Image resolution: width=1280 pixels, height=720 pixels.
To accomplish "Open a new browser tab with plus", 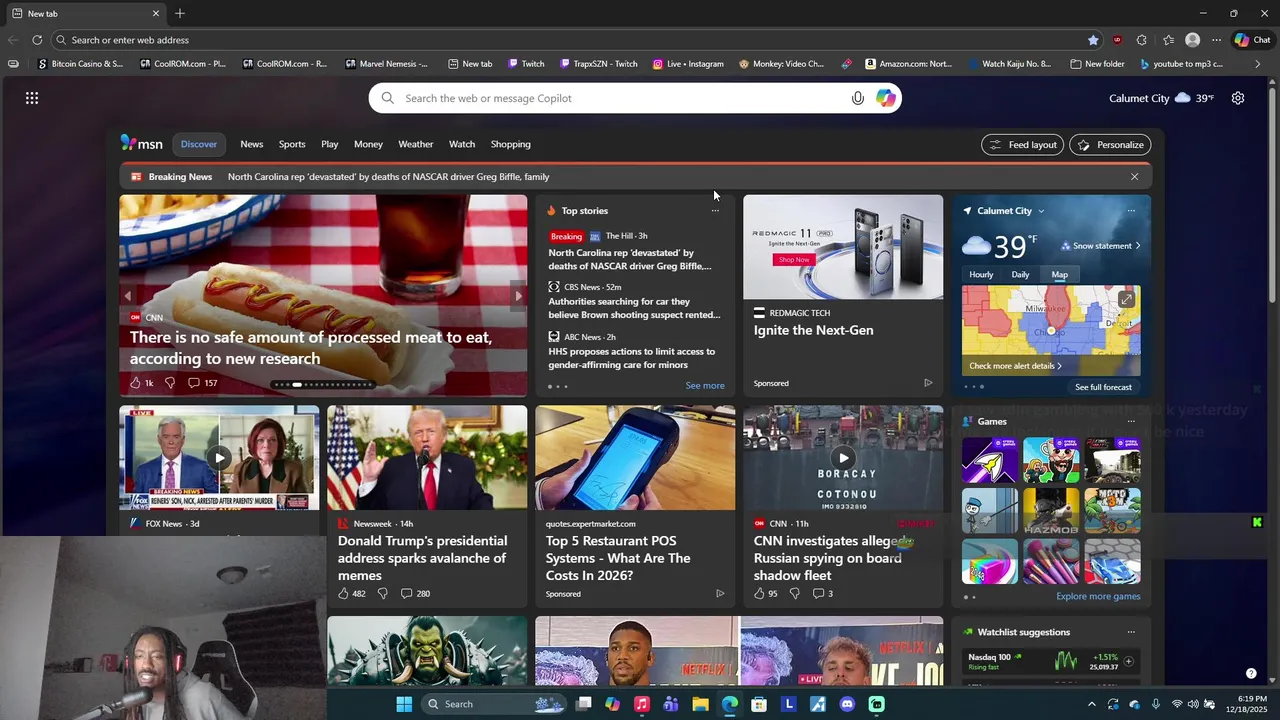I will pyautogui.click(x=180, y=13).
